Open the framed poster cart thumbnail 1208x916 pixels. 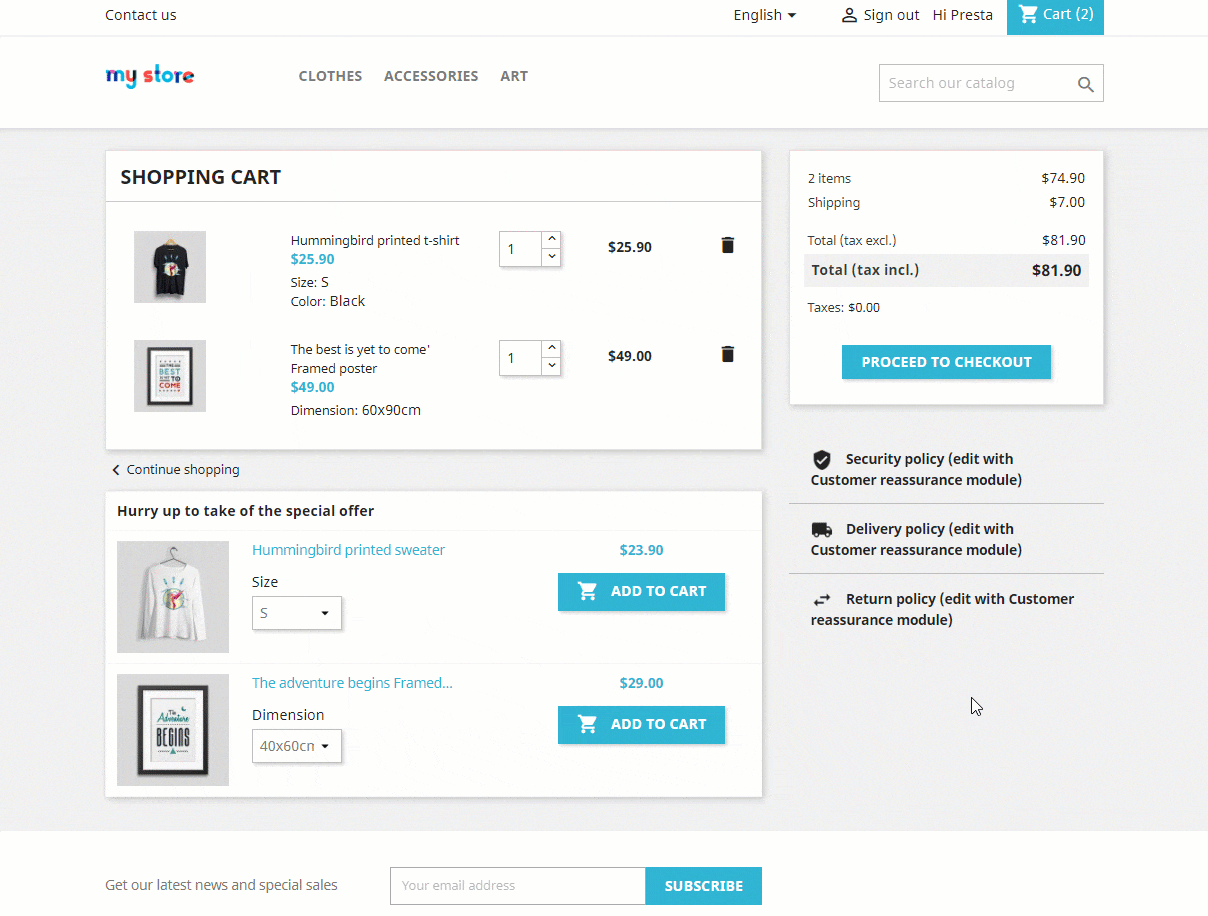point(170,376)
